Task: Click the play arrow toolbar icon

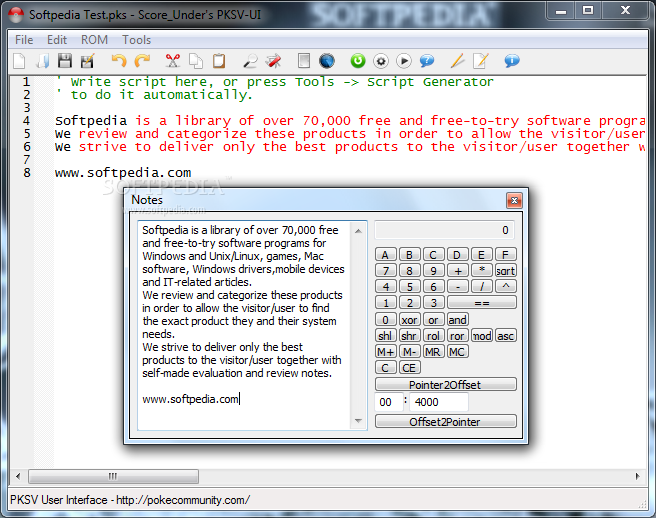Action: coord(404,61)
